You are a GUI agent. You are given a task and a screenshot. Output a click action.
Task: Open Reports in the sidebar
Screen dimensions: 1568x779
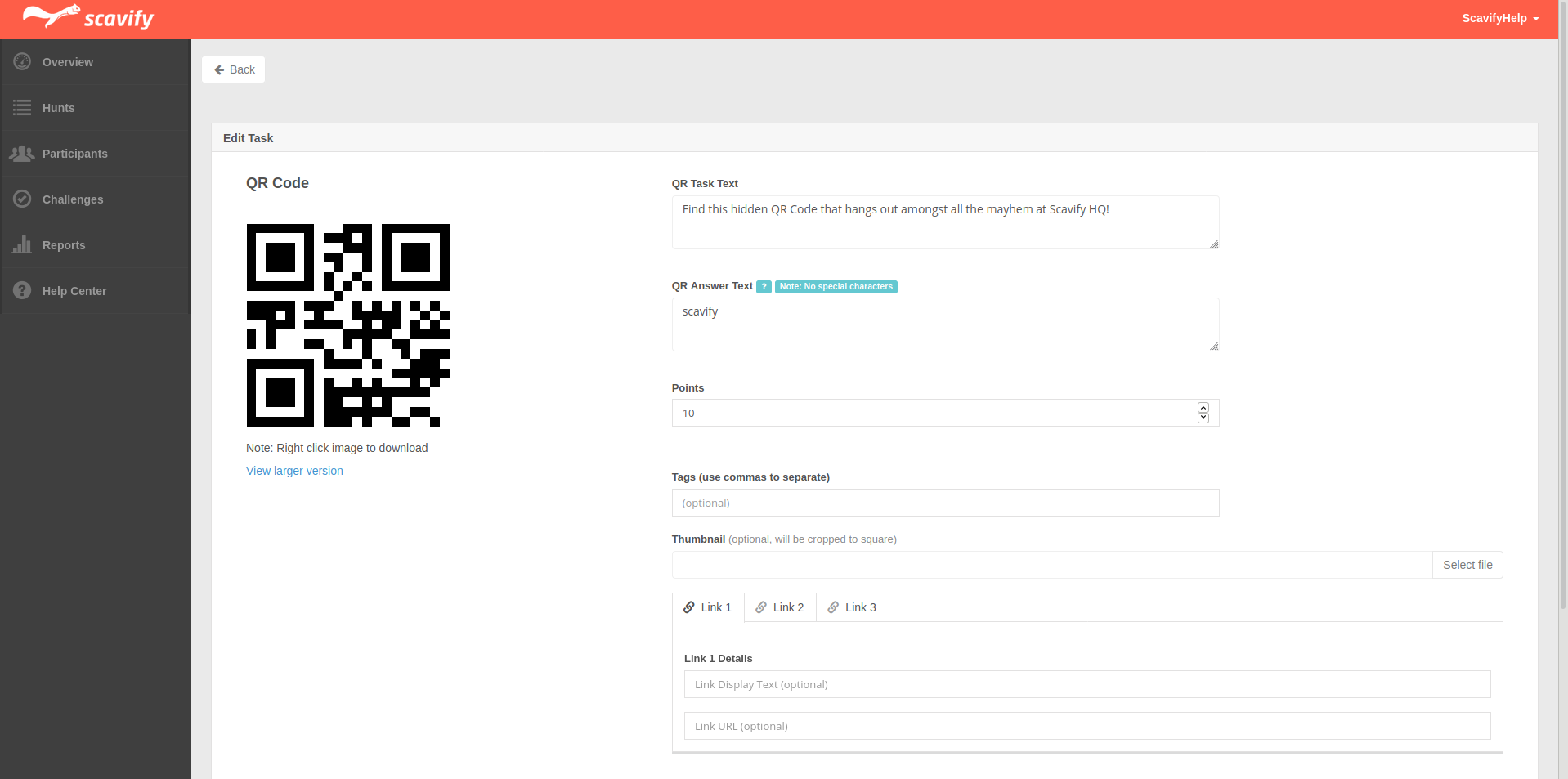tap(96, 245)
